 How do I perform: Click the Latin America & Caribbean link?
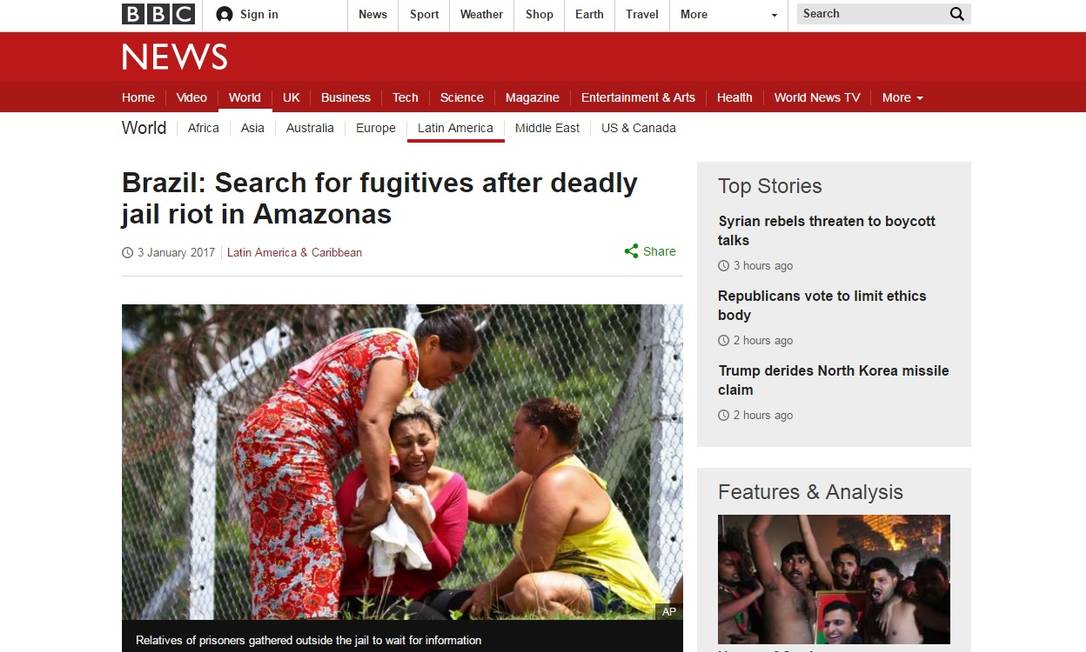pyautogui.click(x=294, y=253)
